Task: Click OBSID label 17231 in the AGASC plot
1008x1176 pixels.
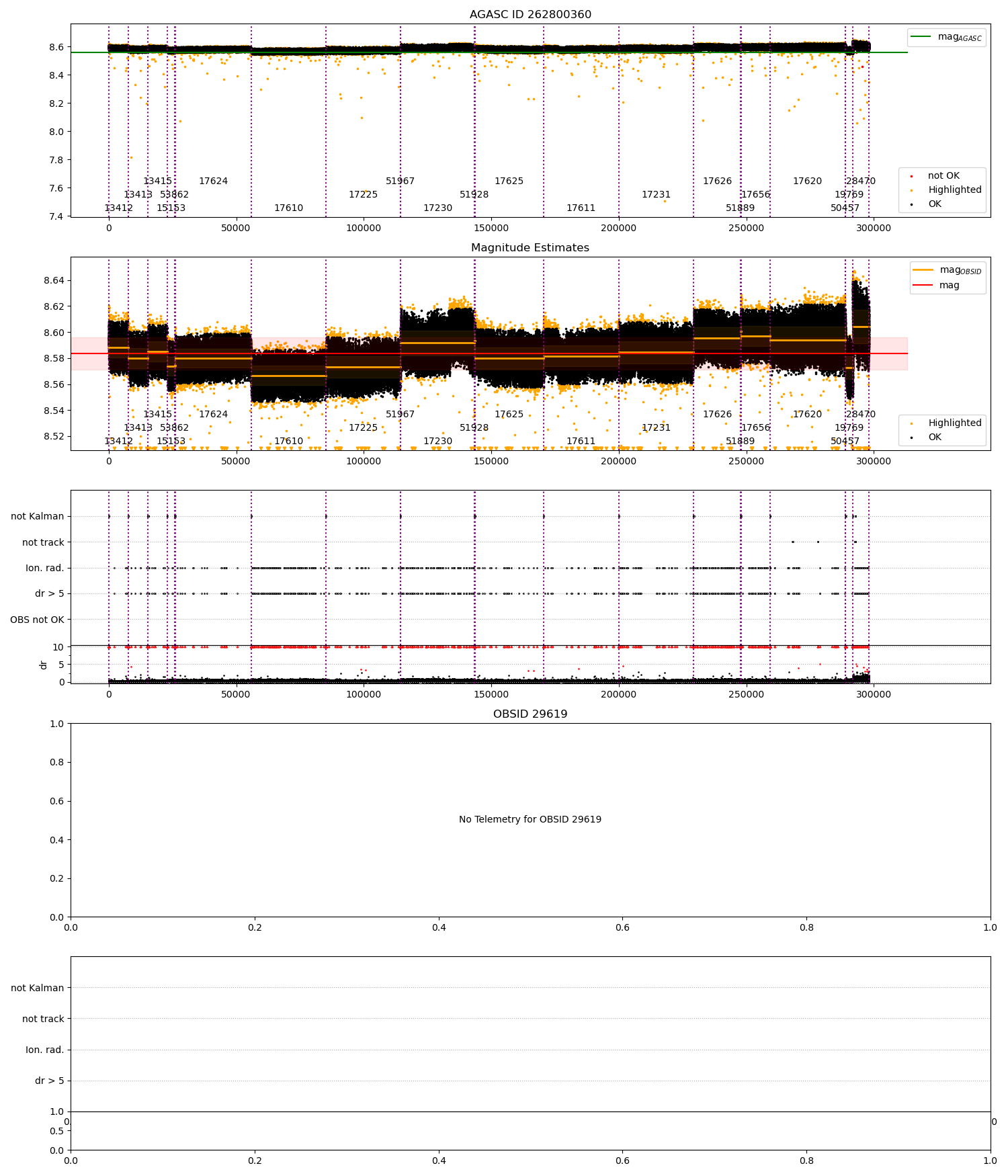Action: (x=656, y=195)
